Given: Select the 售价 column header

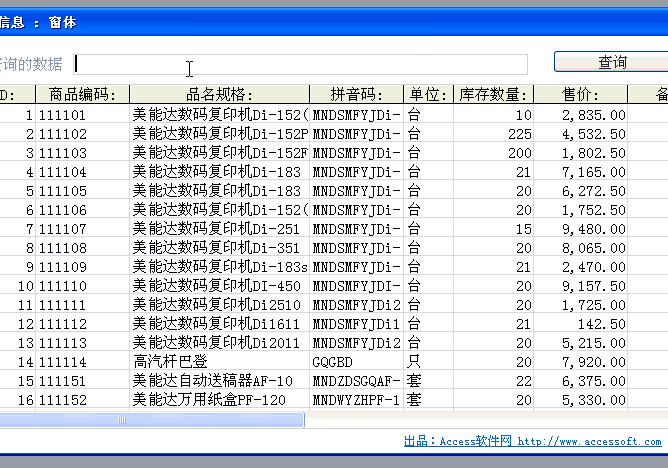Looking at the screenshot, I should tap(581, 94).
